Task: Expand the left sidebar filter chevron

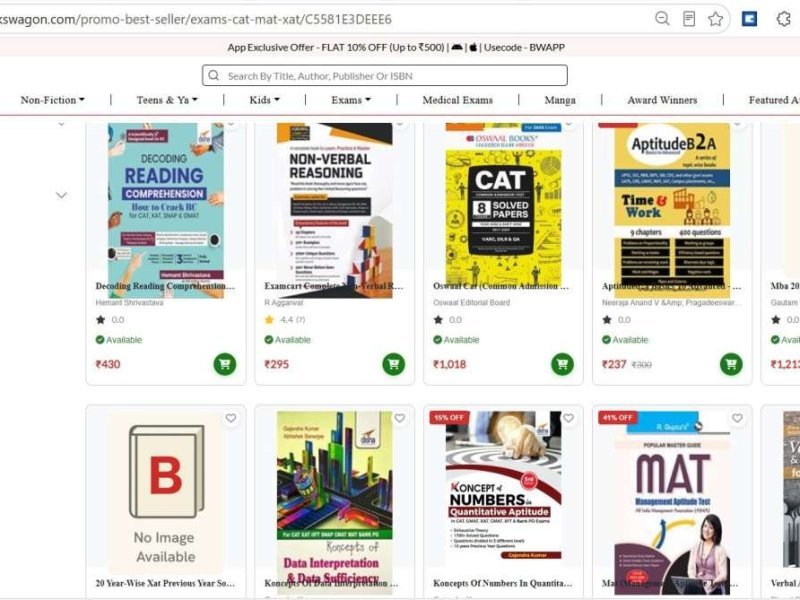Action: point(61,195)
